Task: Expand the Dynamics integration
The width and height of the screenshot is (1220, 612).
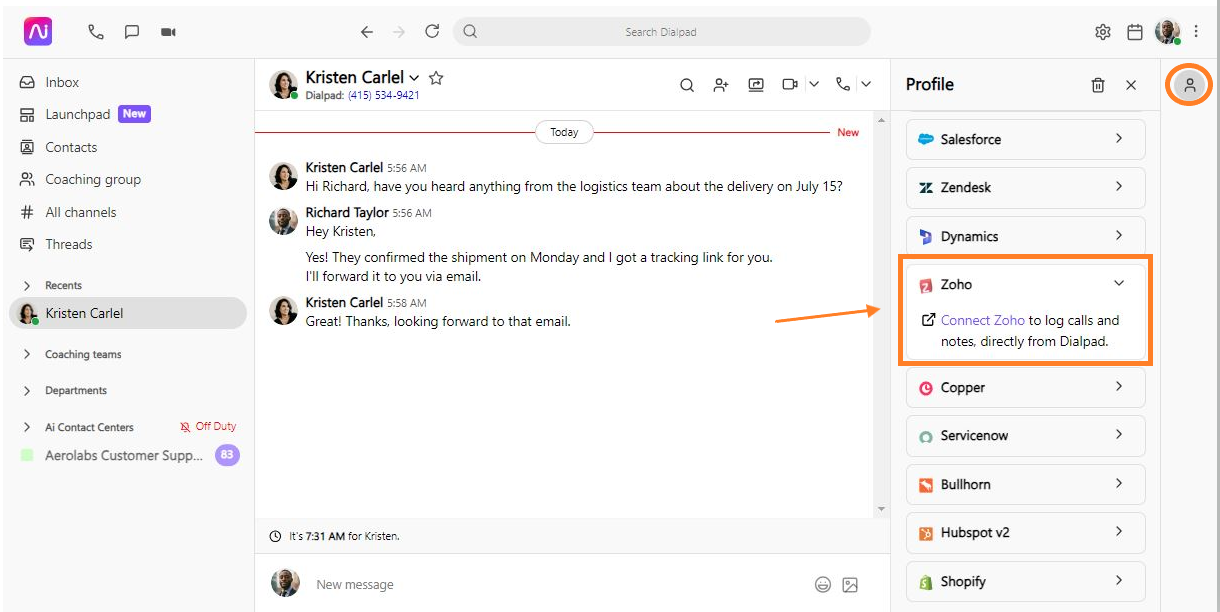Action: 1026,236
